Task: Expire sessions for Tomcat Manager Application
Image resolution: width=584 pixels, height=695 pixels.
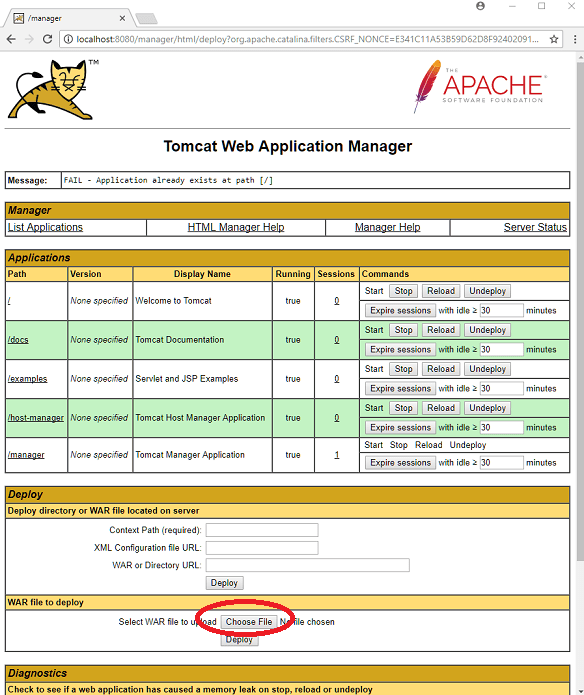Action: click(401, 462)
